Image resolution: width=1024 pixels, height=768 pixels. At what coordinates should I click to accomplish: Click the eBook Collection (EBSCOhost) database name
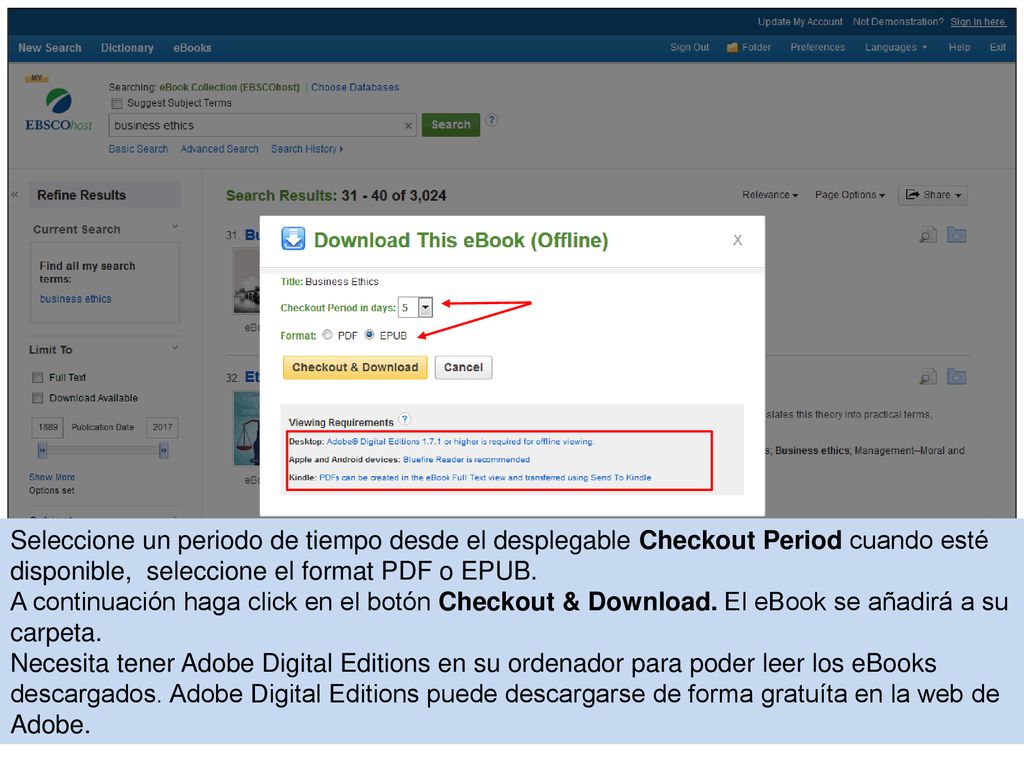[229, 87]
